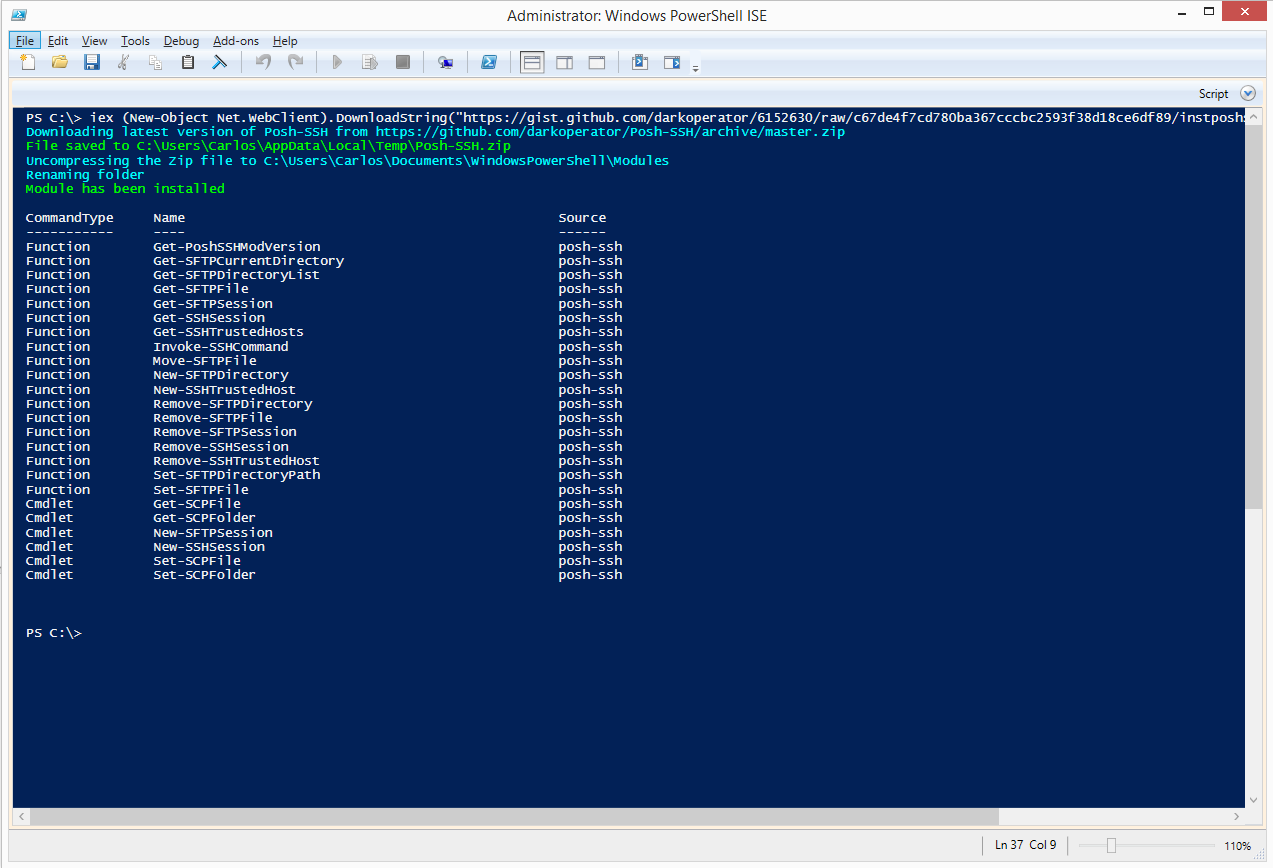Open the toolbar overflow options arrow
The width and height of the screenshot is (1273, 868).
point(696,68)
